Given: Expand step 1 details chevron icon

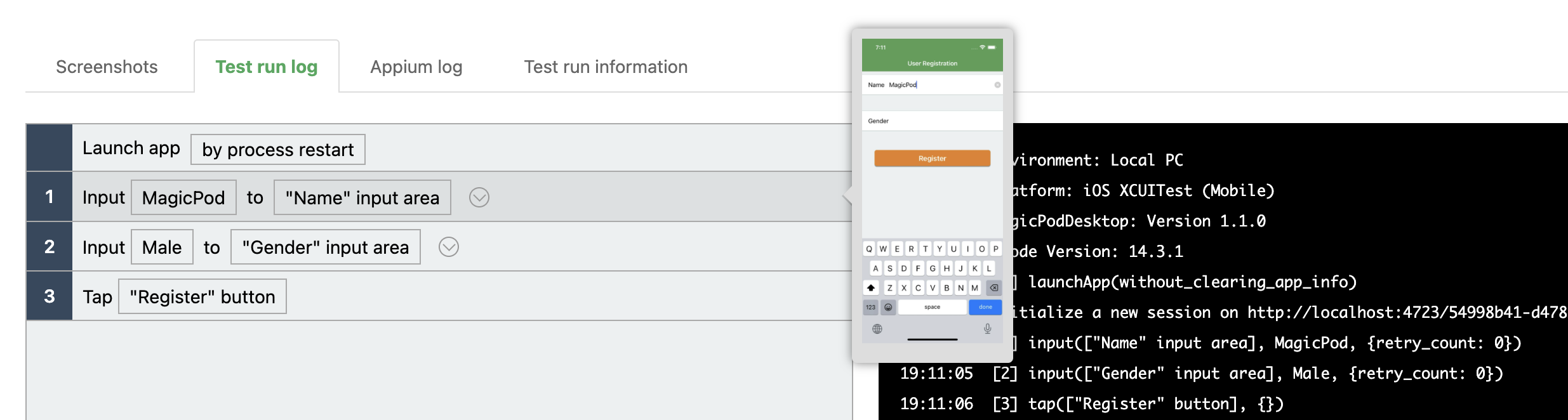Looking at the screenshot, I should pos(479,197).
